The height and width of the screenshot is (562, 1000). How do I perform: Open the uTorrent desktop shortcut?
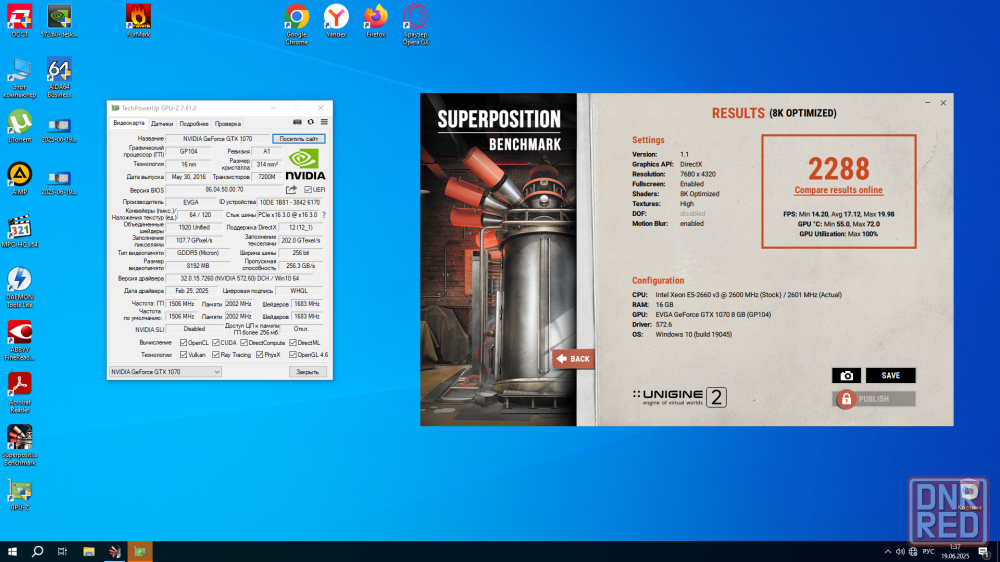(20, 126)
